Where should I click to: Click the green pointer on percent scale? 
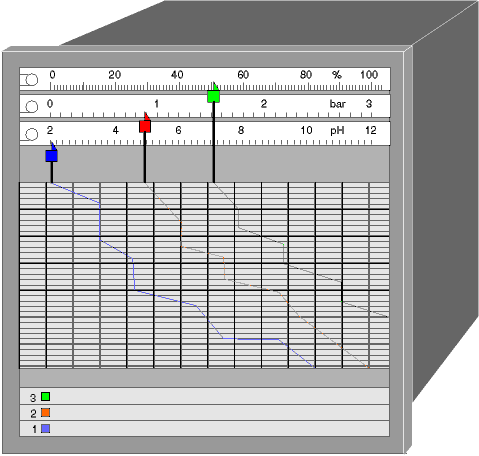(213, 96)
